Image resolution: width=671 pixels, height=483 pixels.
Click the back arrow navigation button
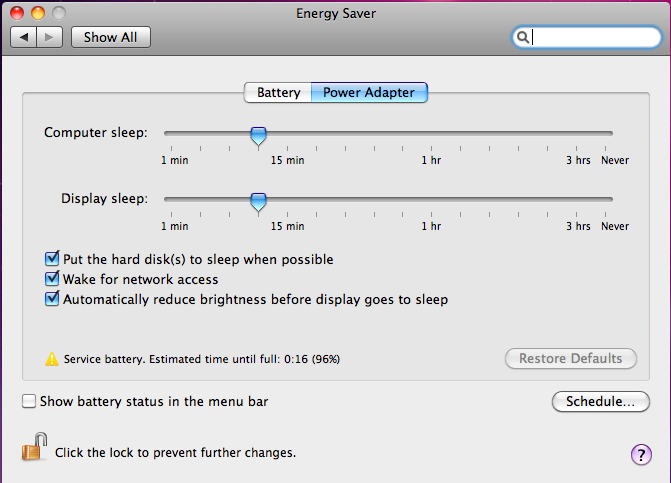tap(24, 37)
